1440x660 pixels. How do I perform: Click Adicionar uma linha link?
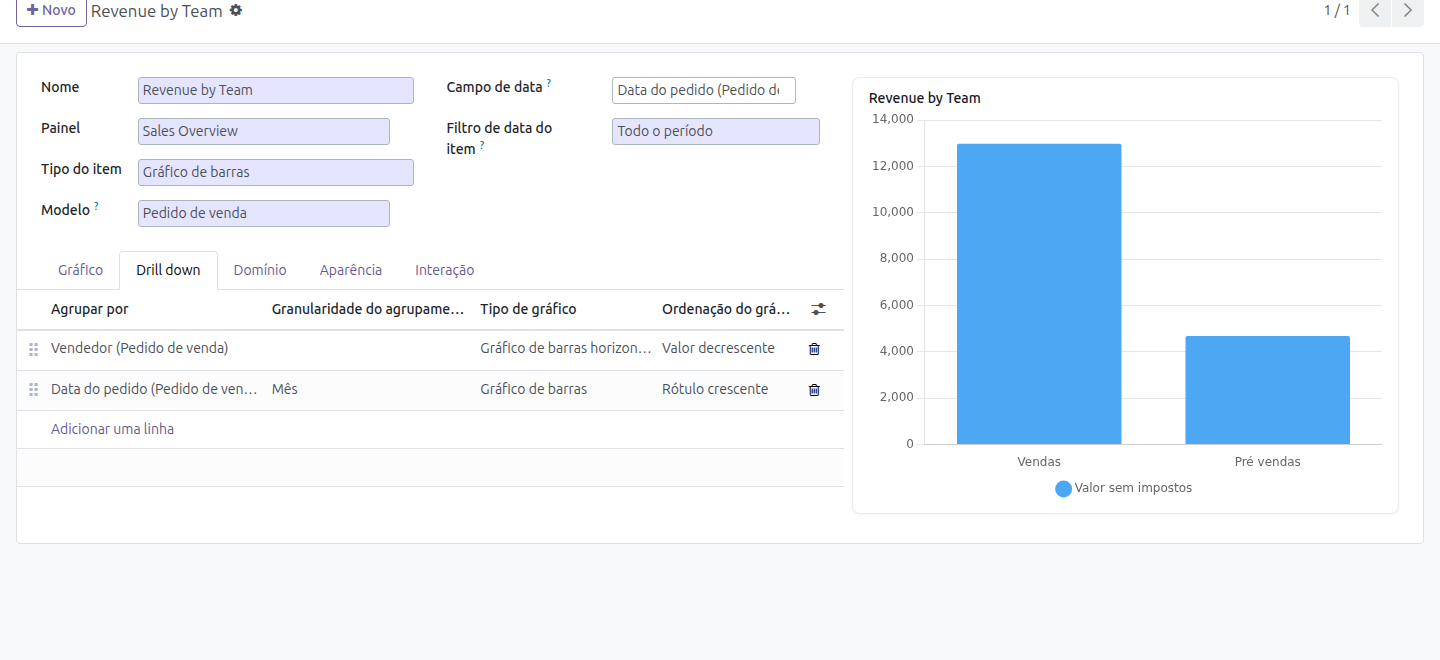(112, 429)
